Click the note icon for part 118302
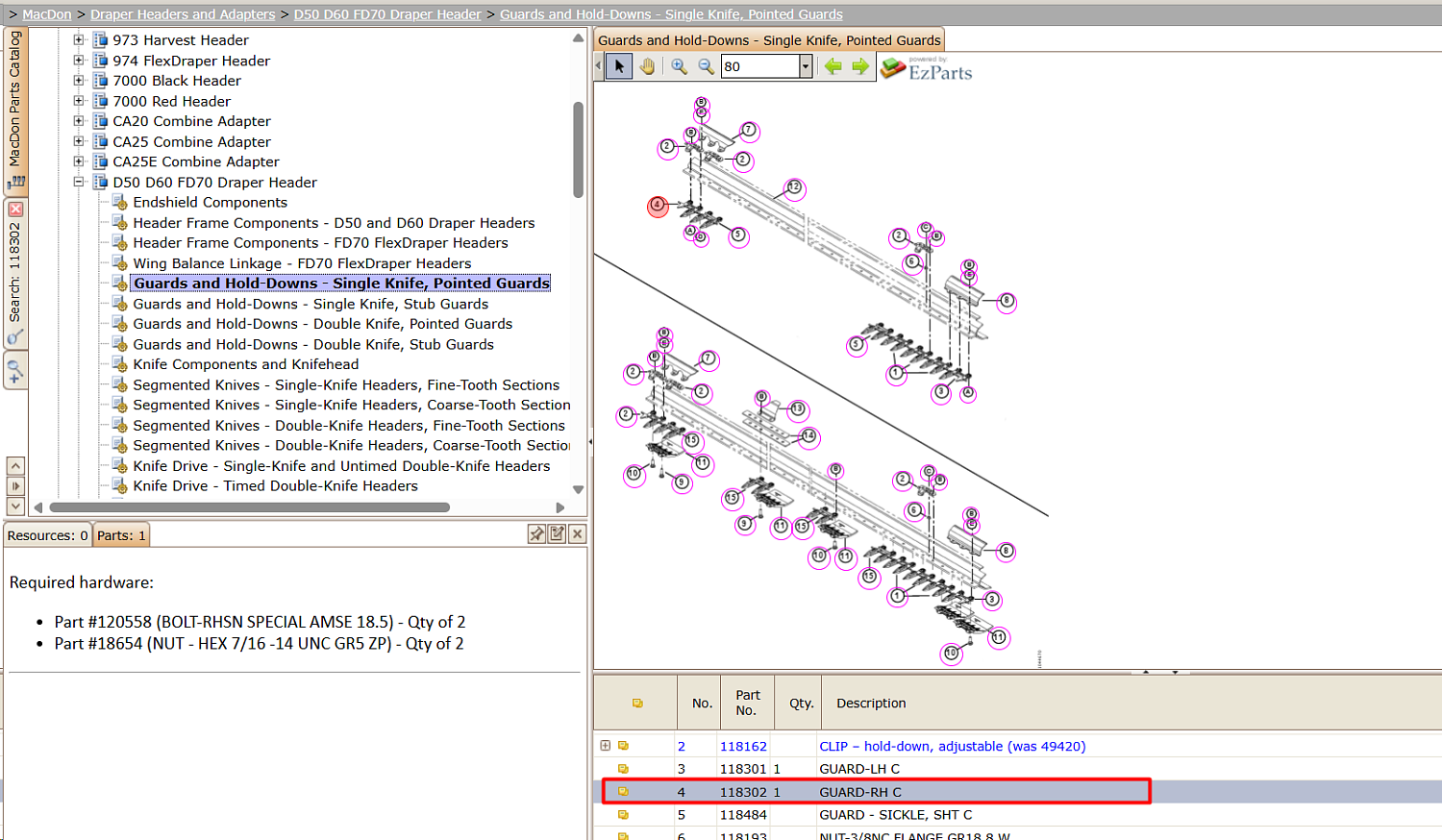The image size is (1442, 840). coord(623,792)
